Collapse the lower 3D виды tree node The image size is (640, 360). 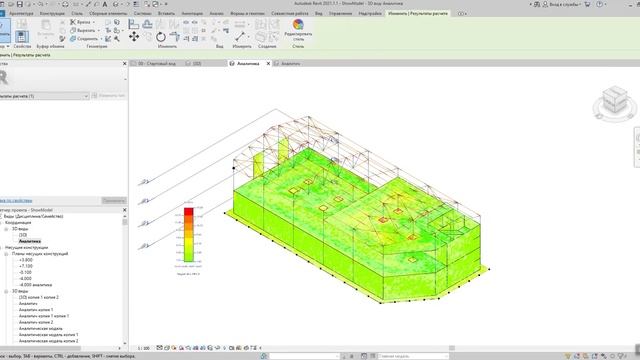tap(6, 291)
